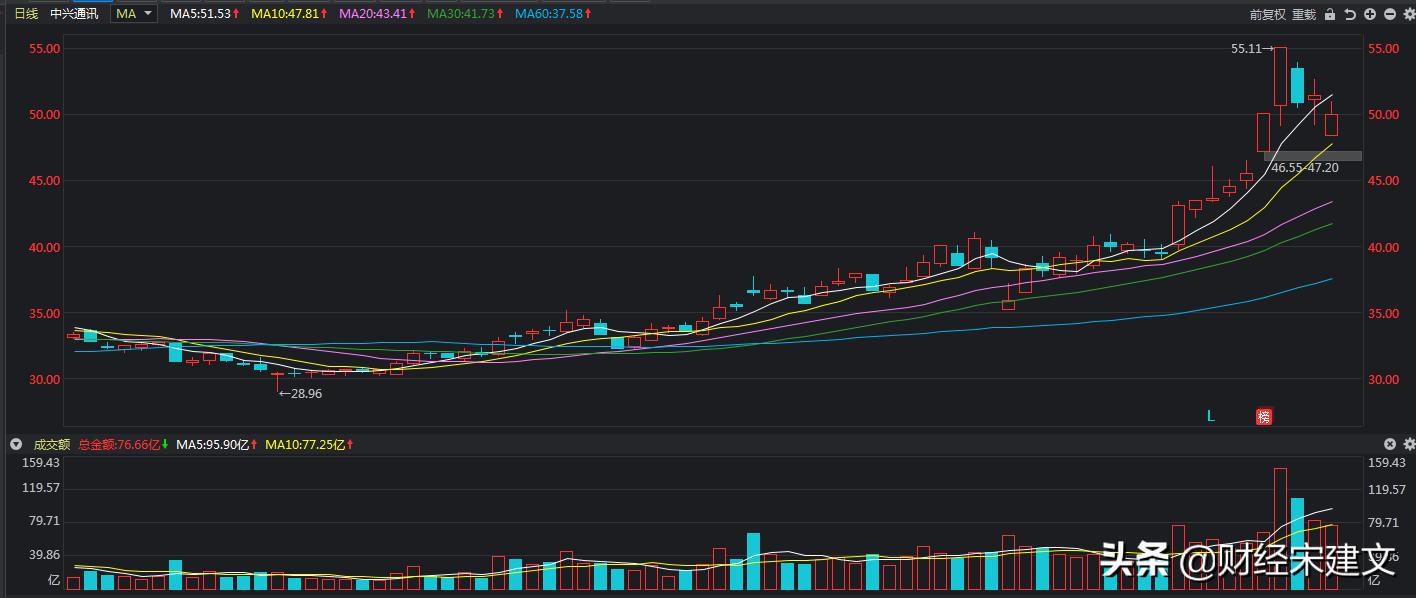The height and width of the screenshot is (598, 1416).
Task: Toggle the MA60 line label
Action: coord(553,14)
